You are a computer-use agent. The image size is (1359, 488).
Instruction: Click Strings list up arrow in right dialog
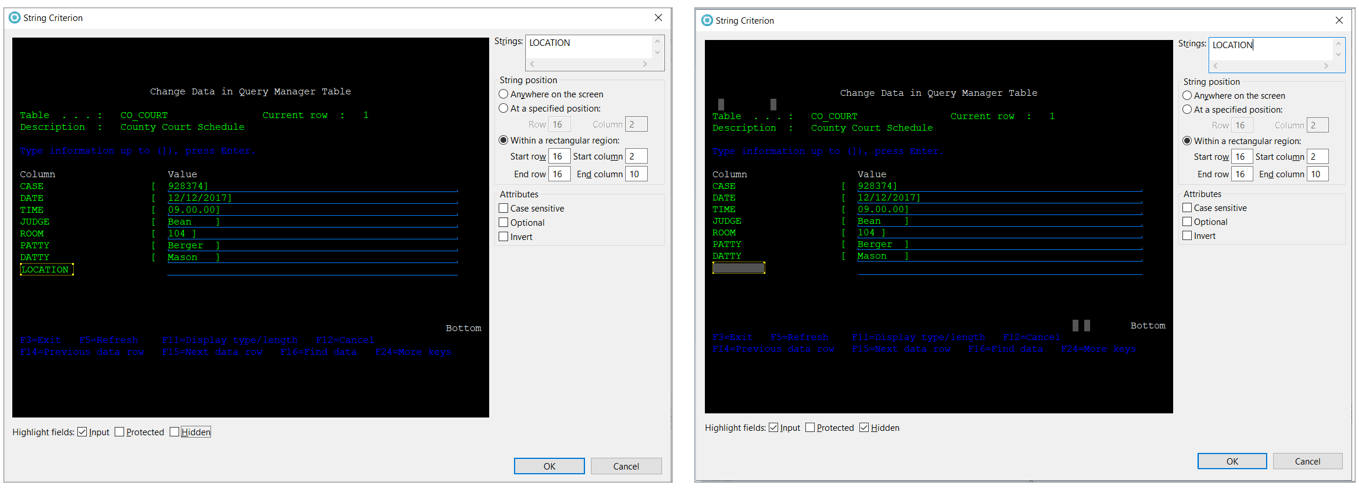pos(1339,43)
